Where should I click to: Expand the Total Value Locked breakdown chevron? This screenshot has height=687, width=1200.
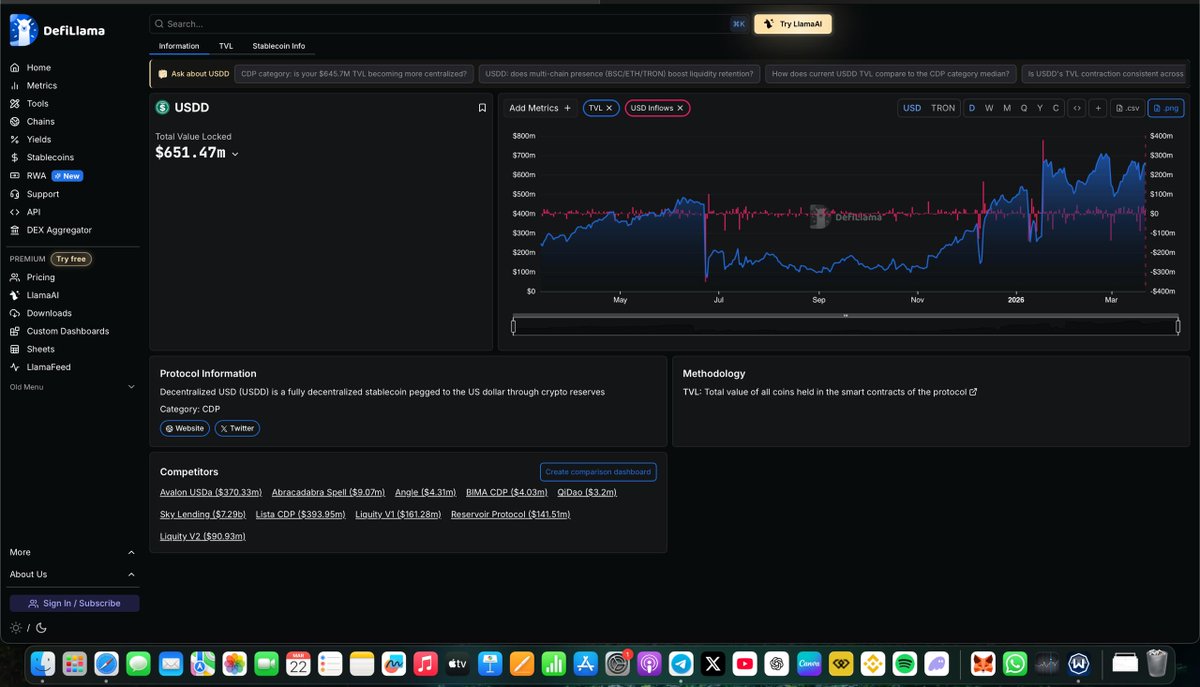point(235,154)
